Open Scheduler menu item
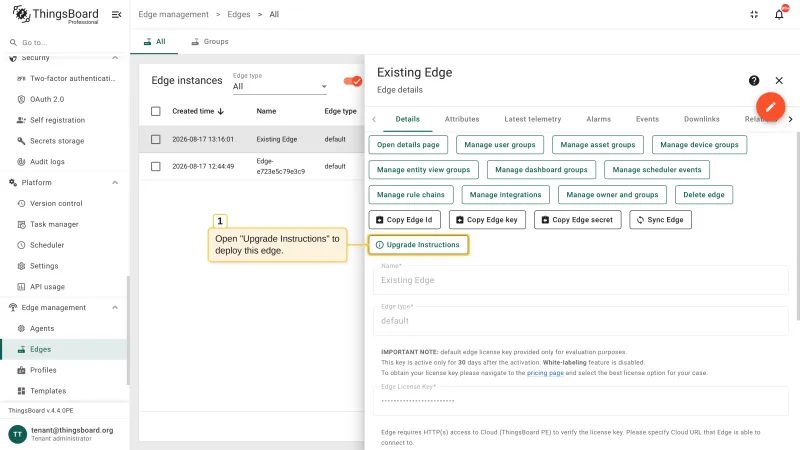The height and width of the screenshot is (450, 800). click(x=64, y=245)
